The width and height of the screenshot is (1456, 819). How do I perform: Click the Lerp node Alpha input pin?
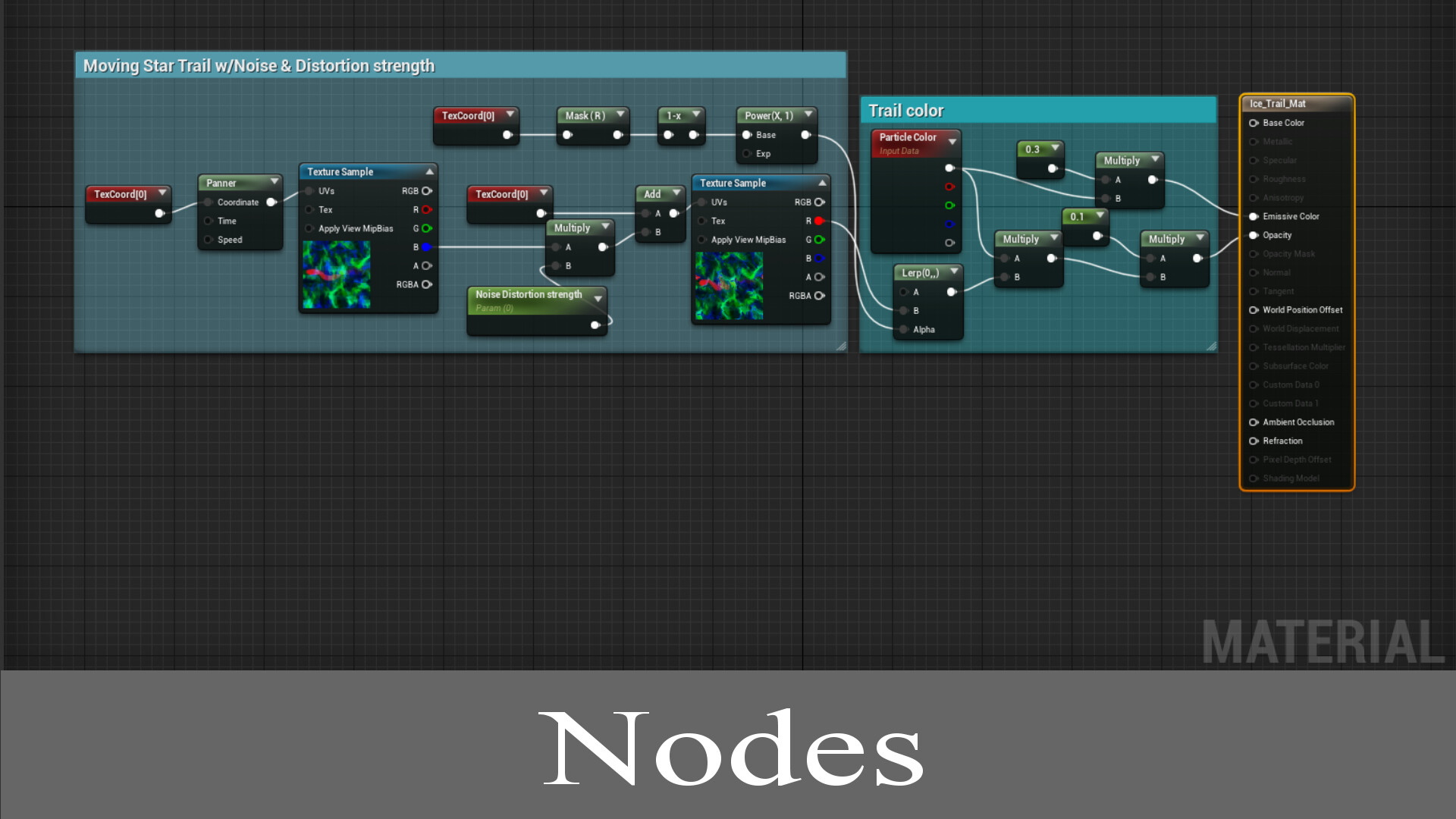pyautogui.click(x=904, y=330)
